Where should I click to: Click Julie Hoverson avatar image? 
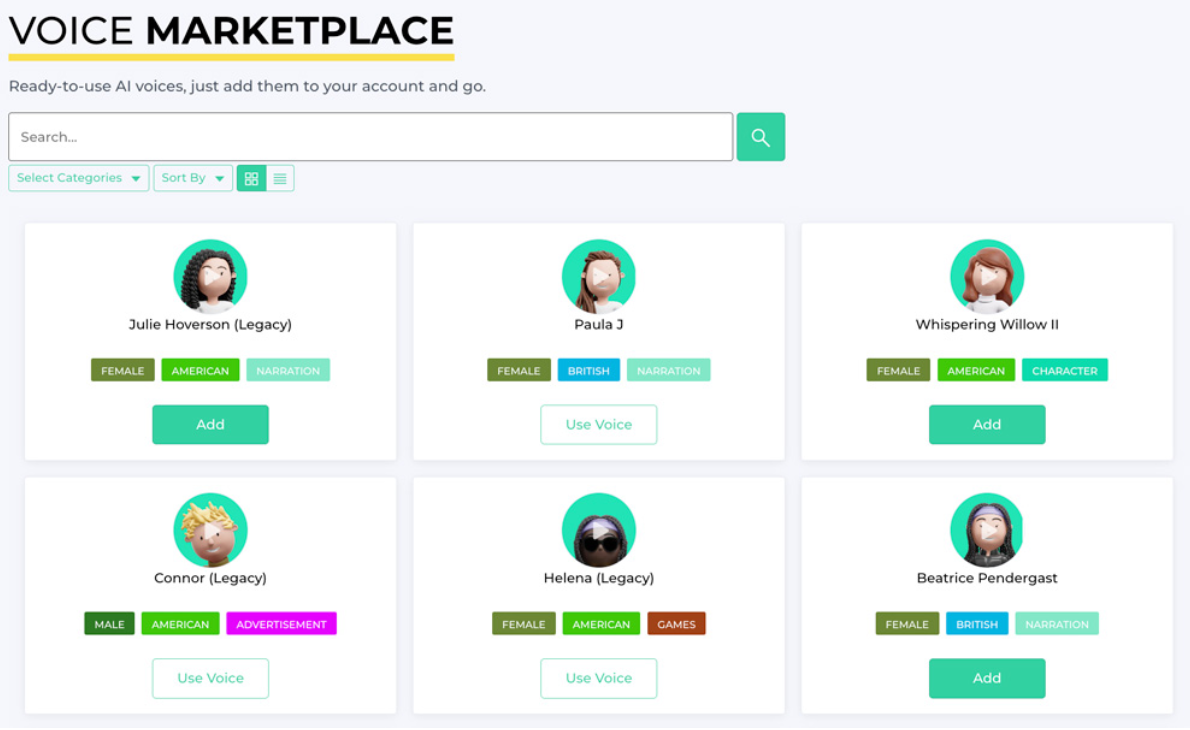[210, 276]
